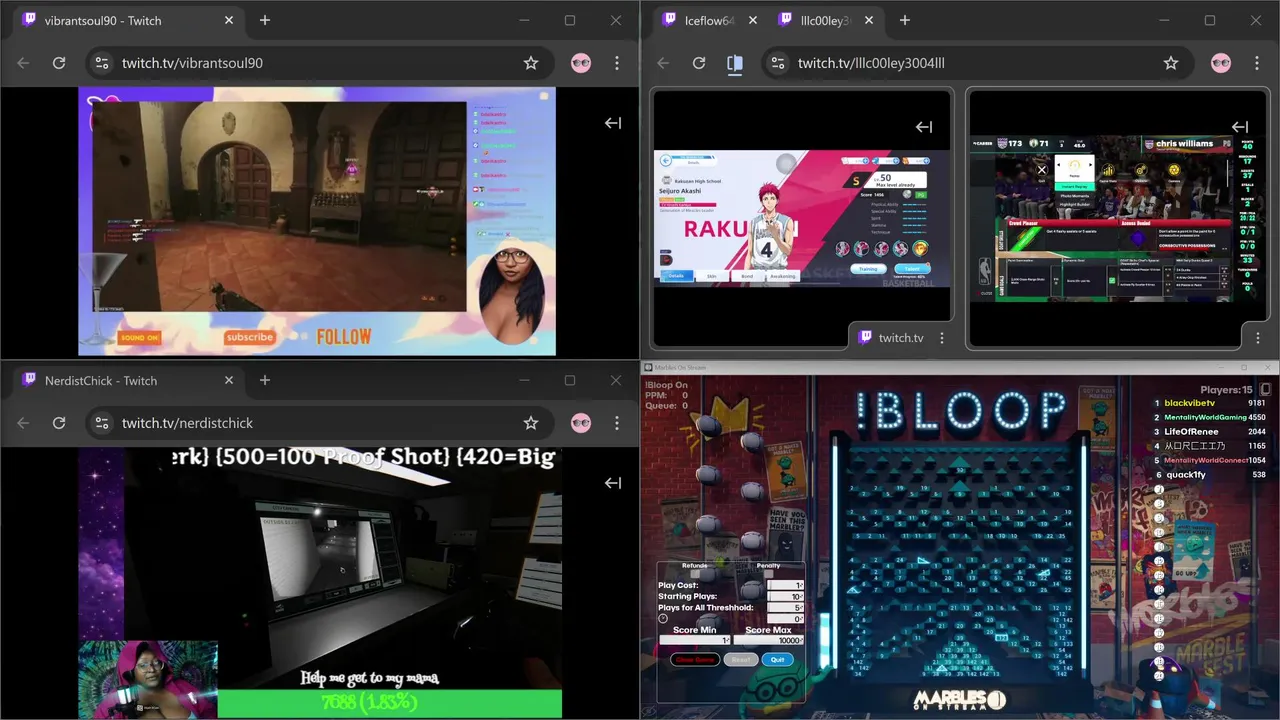
Task: Open a new tab in the vibrantsoul90 window
Action: point(265,20)
